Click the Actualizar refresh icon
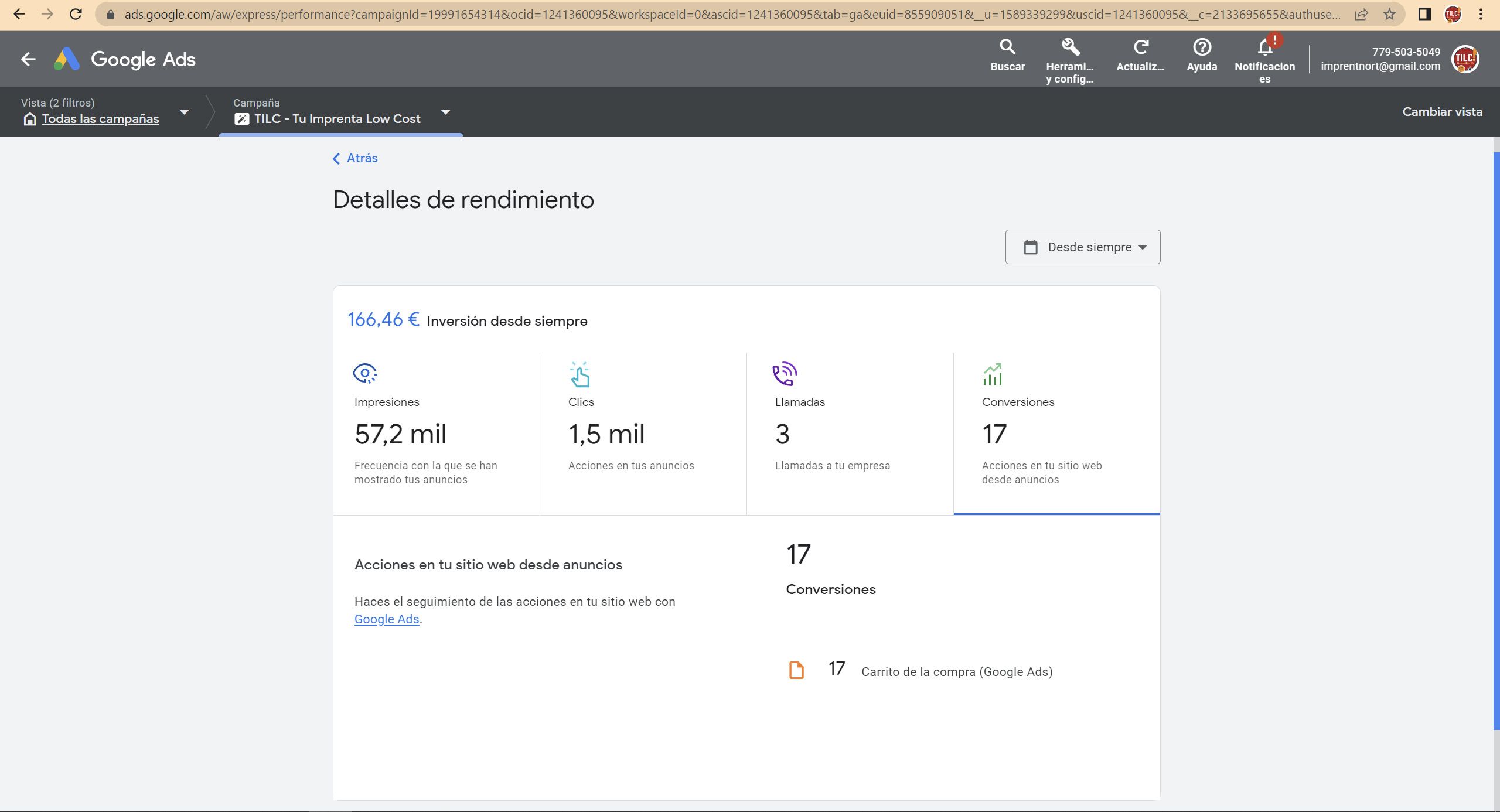 (1140, 47)
